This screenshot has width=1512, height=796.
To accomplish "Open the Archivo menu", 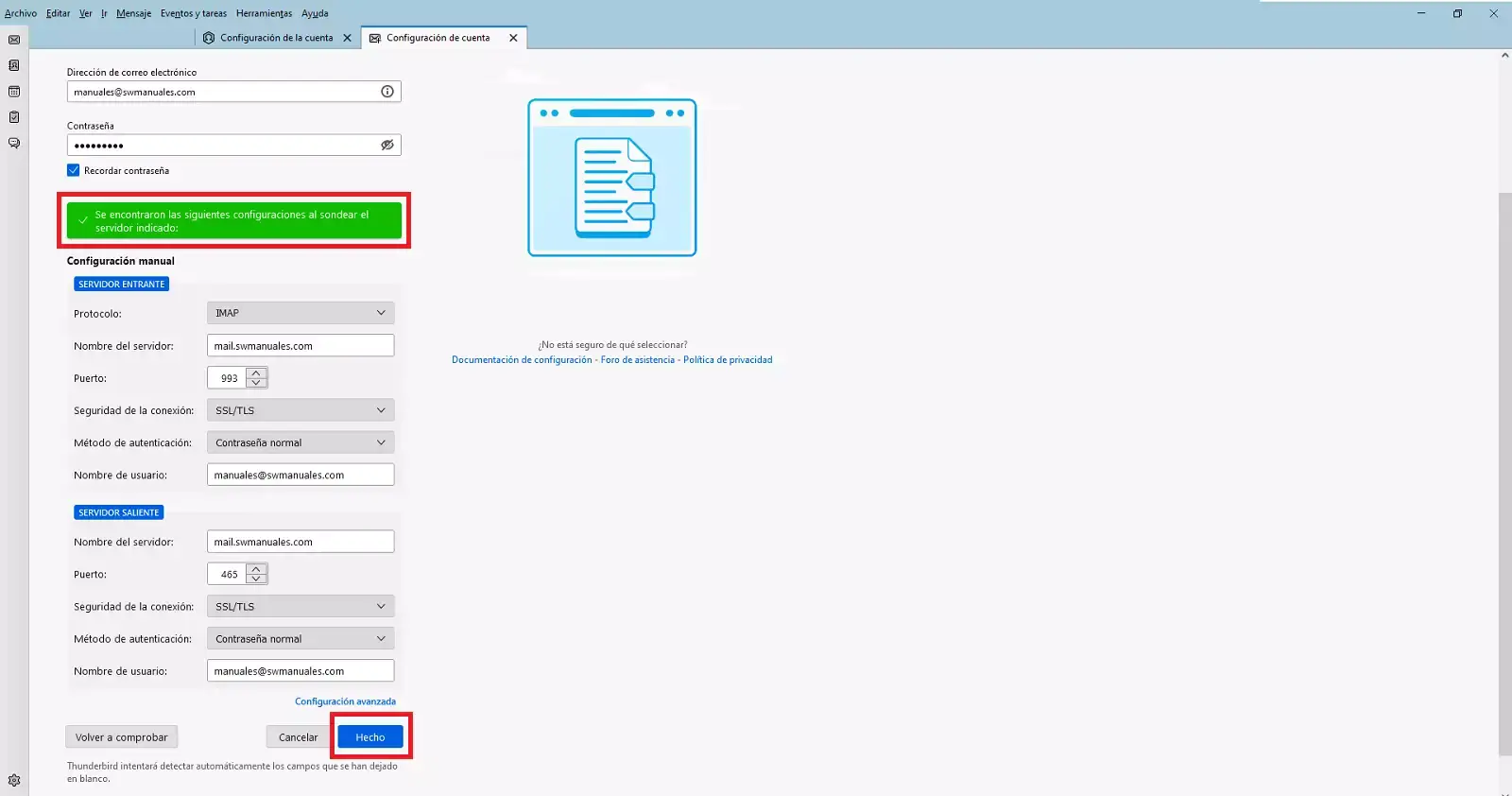I will (20, 13).
